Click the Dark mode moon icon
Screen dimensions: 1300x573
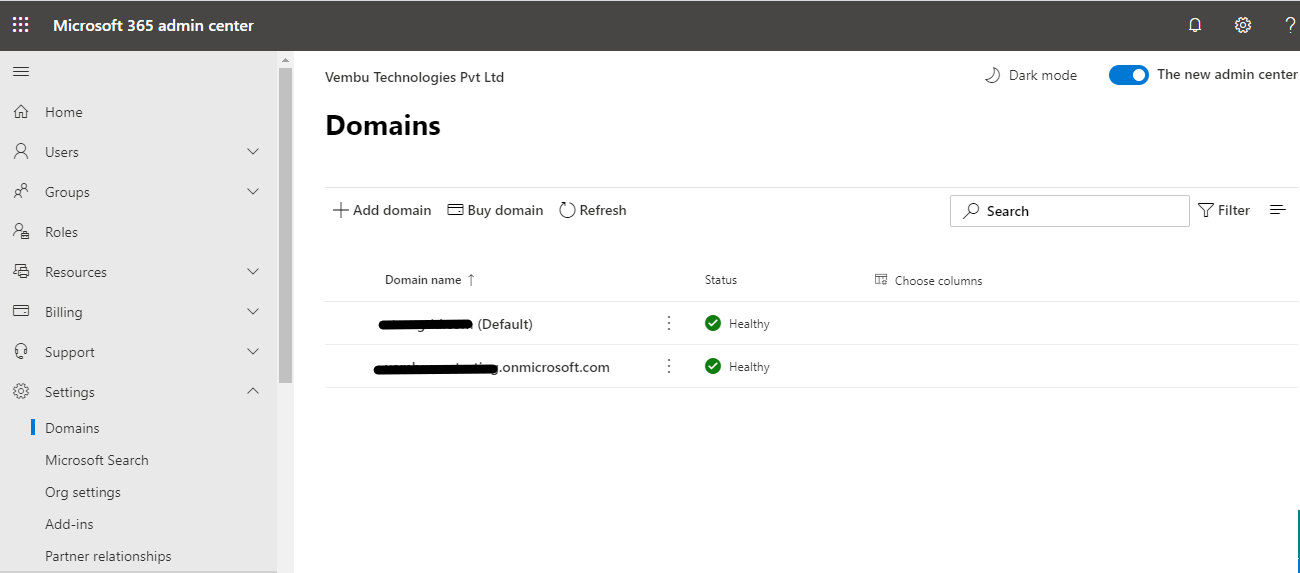tap(992, 75)
